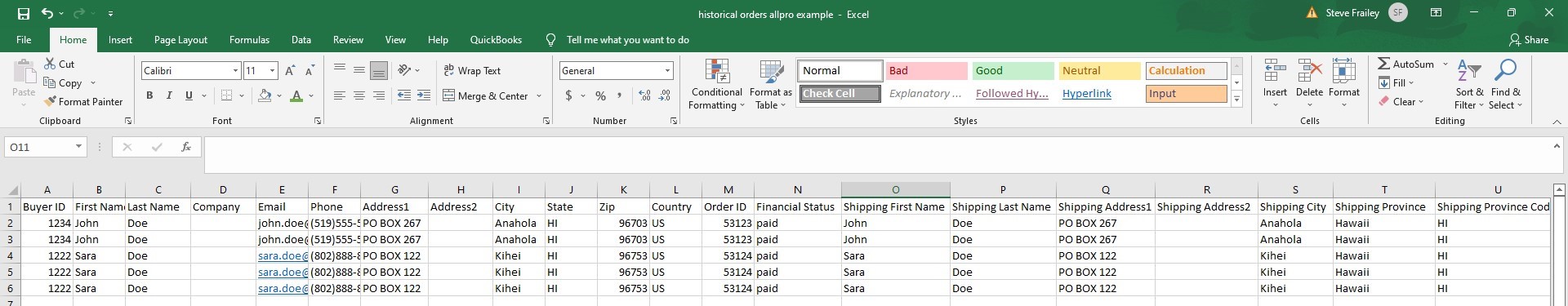Open the font size dropdown
Viewport: 1568px width, 306px height.
click(273, 71)
